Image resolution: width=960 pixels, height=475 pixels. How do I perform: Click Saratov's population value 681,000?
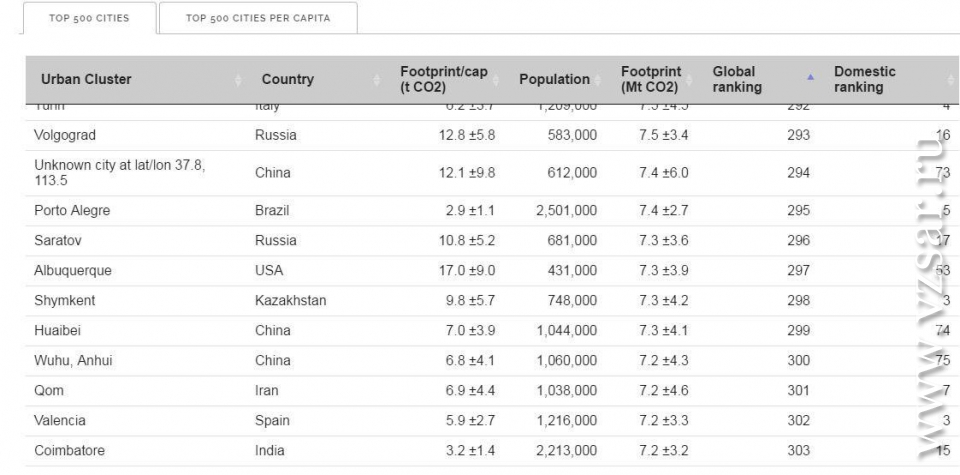tap(572, 241)
